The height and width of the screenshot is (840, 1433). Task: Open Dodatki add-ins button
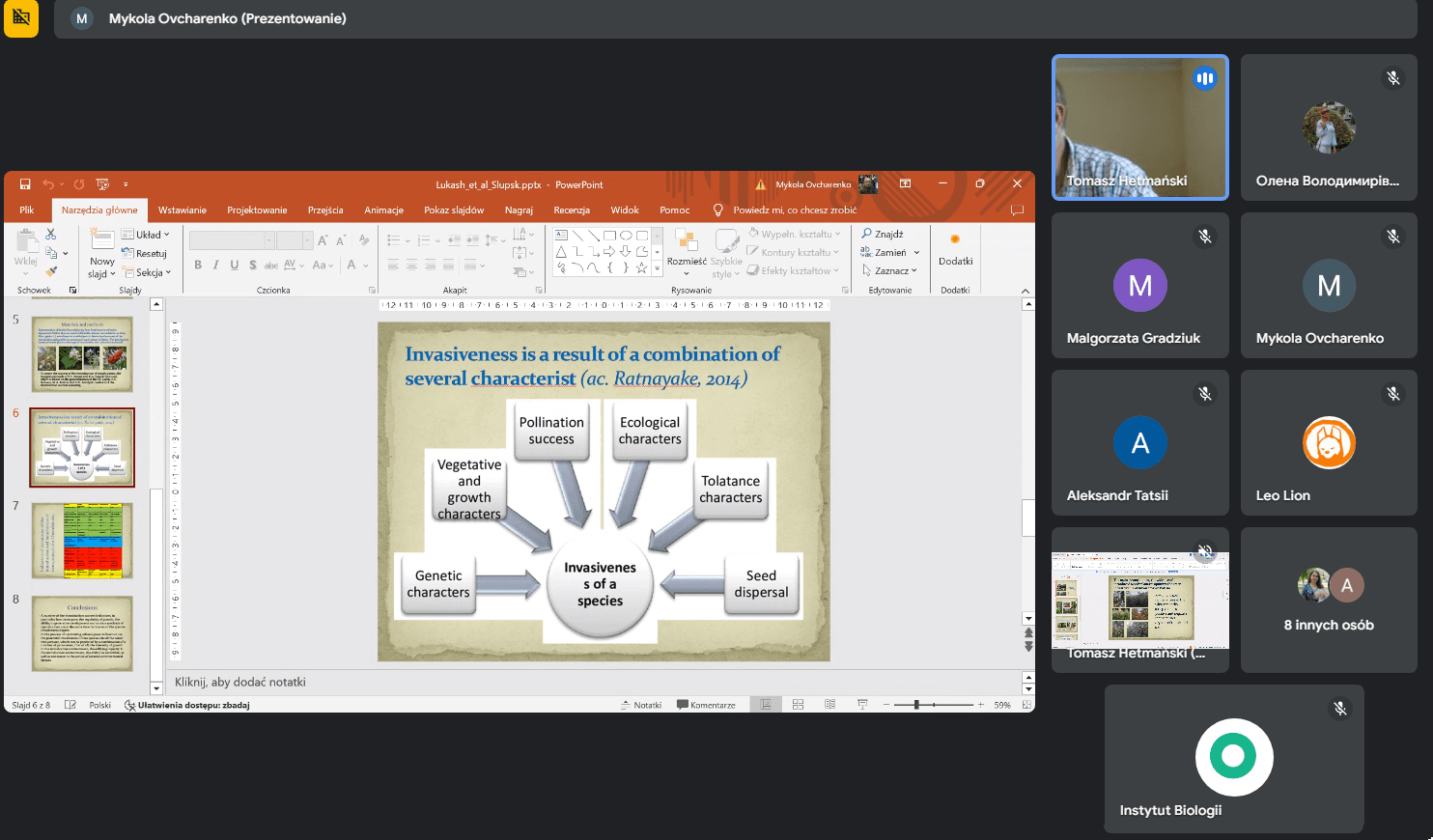click(x=955, y=249)
